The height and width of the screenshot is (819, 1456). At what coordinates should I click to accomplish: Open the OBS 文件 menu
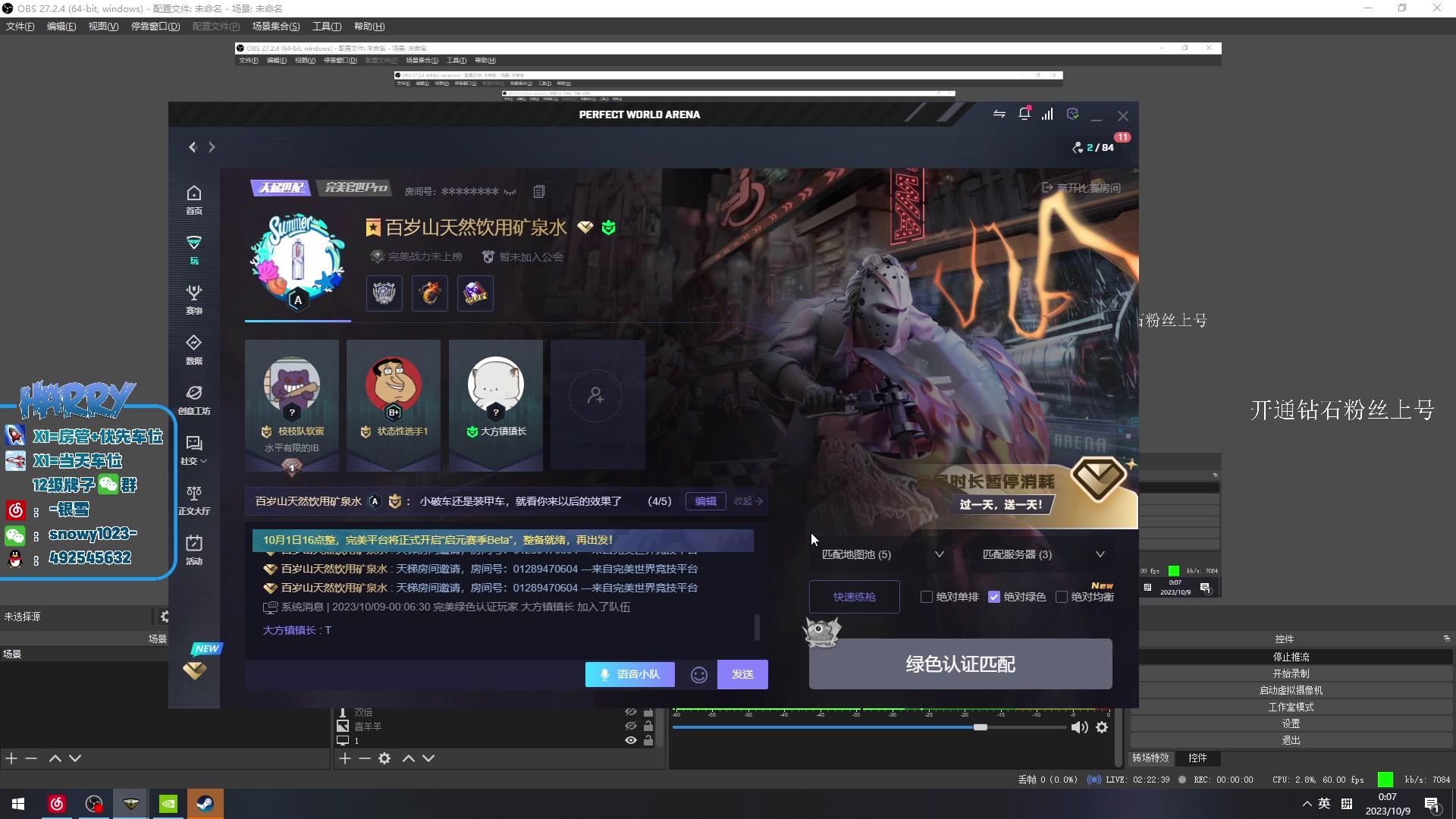point(20,27)
